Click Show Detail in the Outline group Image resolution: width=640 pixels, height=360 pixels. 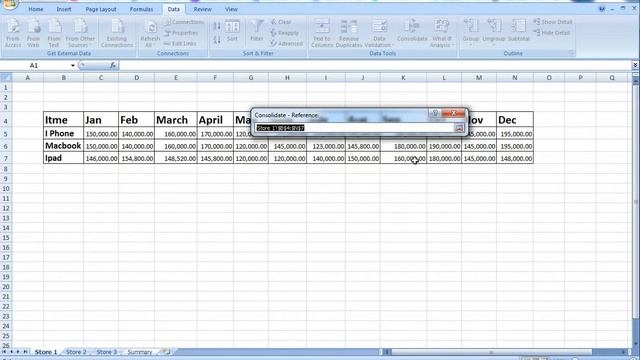[553, 22]
